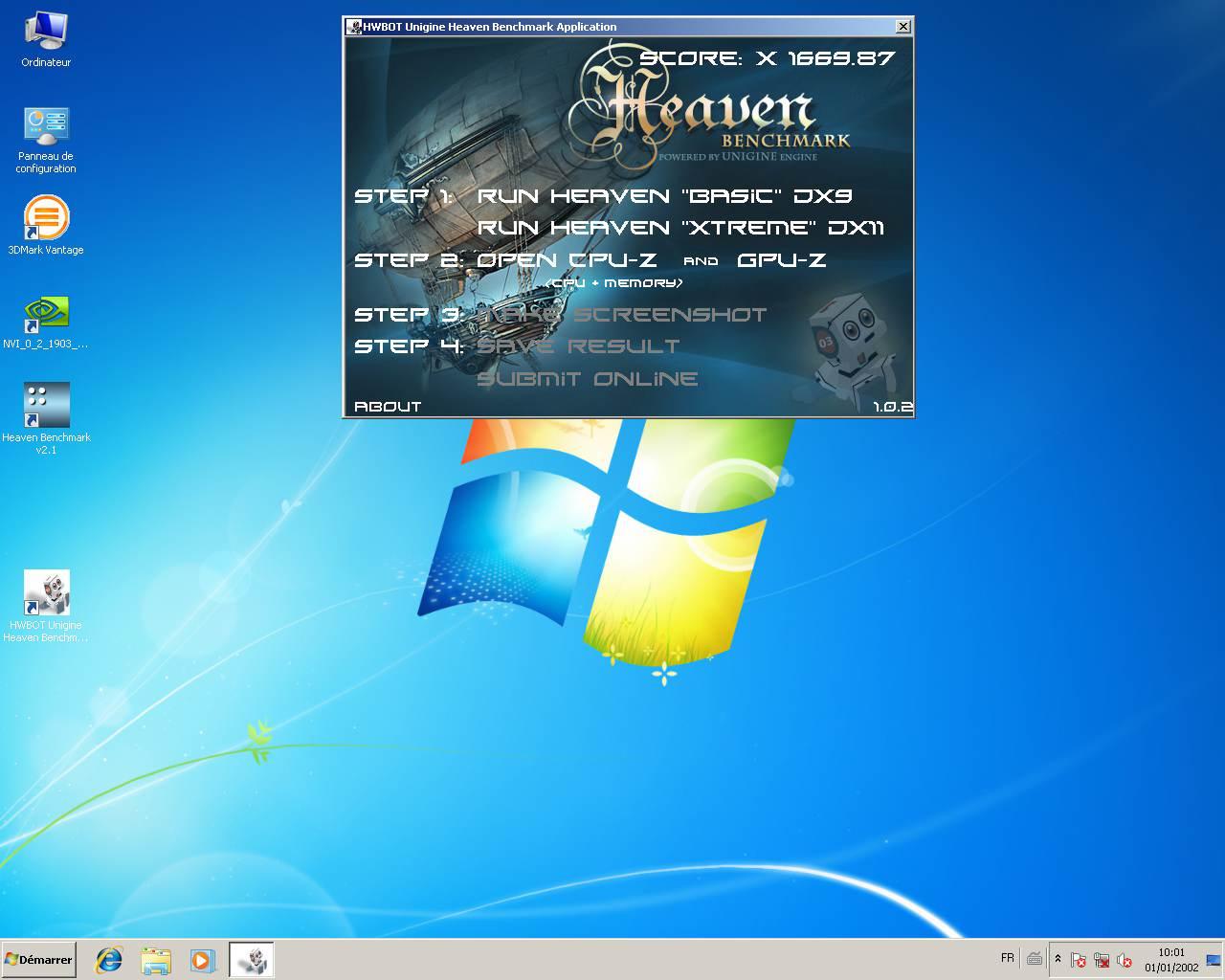
Task: Click the muted volume speaker icon
Action: point(1125,960)
